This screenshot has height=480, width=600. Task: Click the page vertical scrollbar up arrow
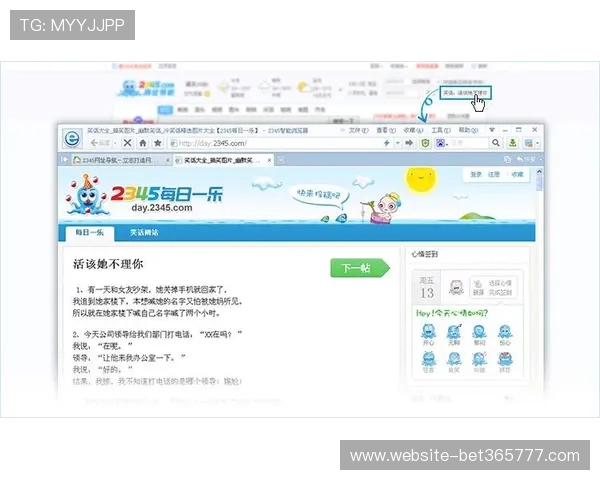539,172
